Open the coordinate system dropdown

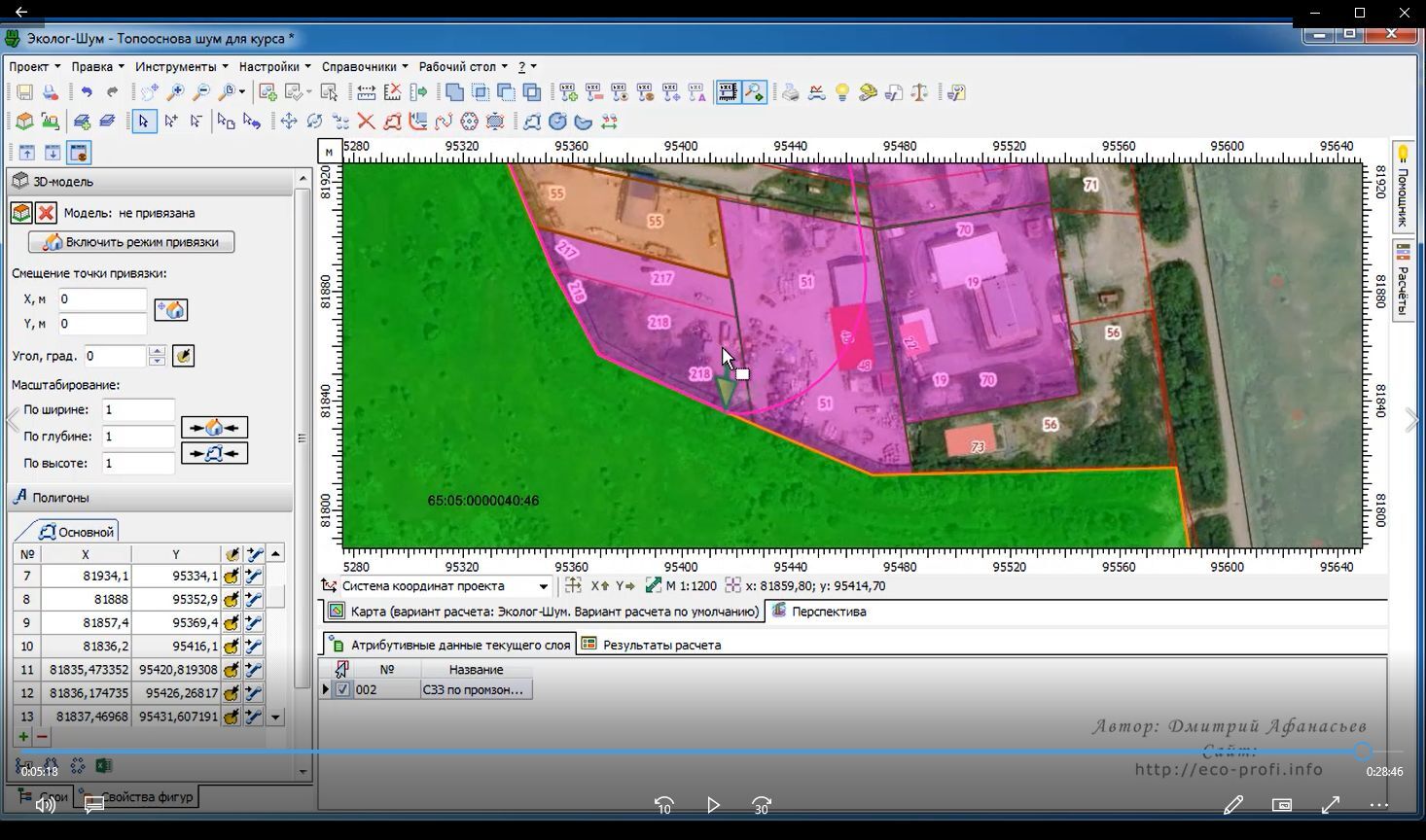pos(543,586)
